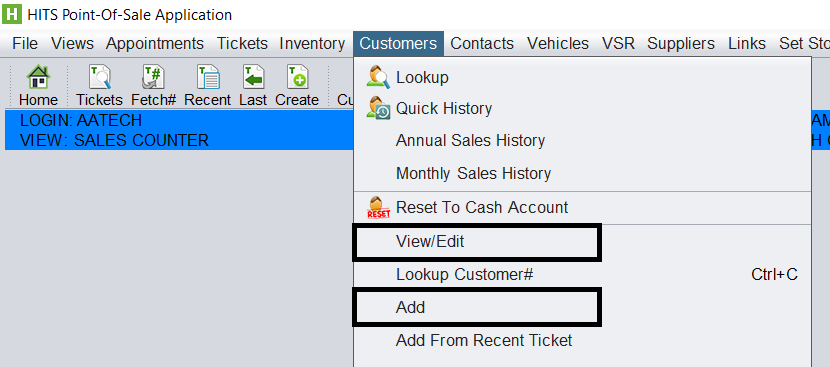Open the VSR menu

(618, 43)
